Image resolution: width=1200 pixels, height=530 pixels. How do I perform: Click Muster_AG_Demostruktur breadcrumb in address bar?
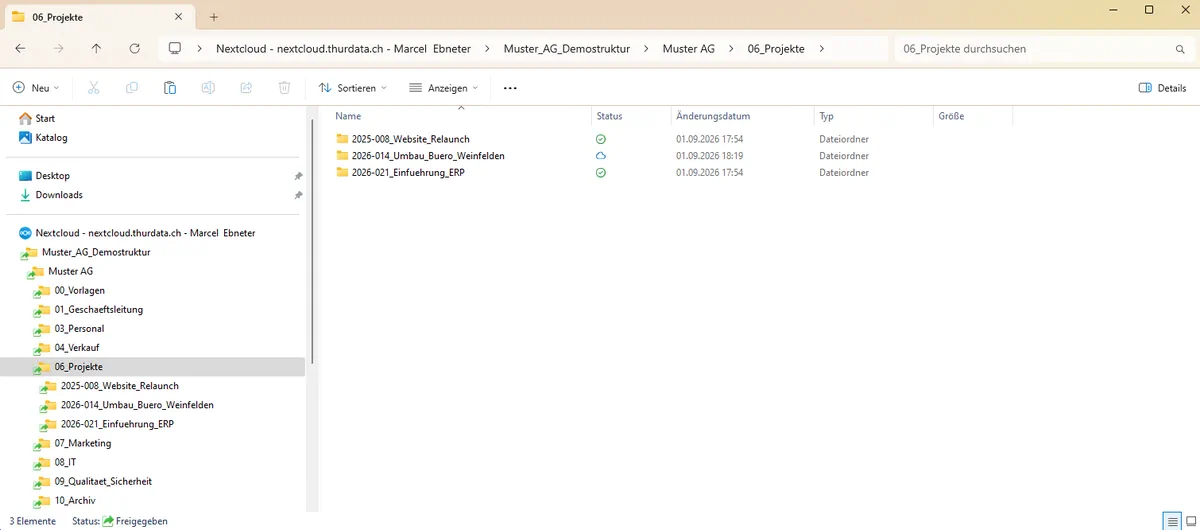click(567, 49)
